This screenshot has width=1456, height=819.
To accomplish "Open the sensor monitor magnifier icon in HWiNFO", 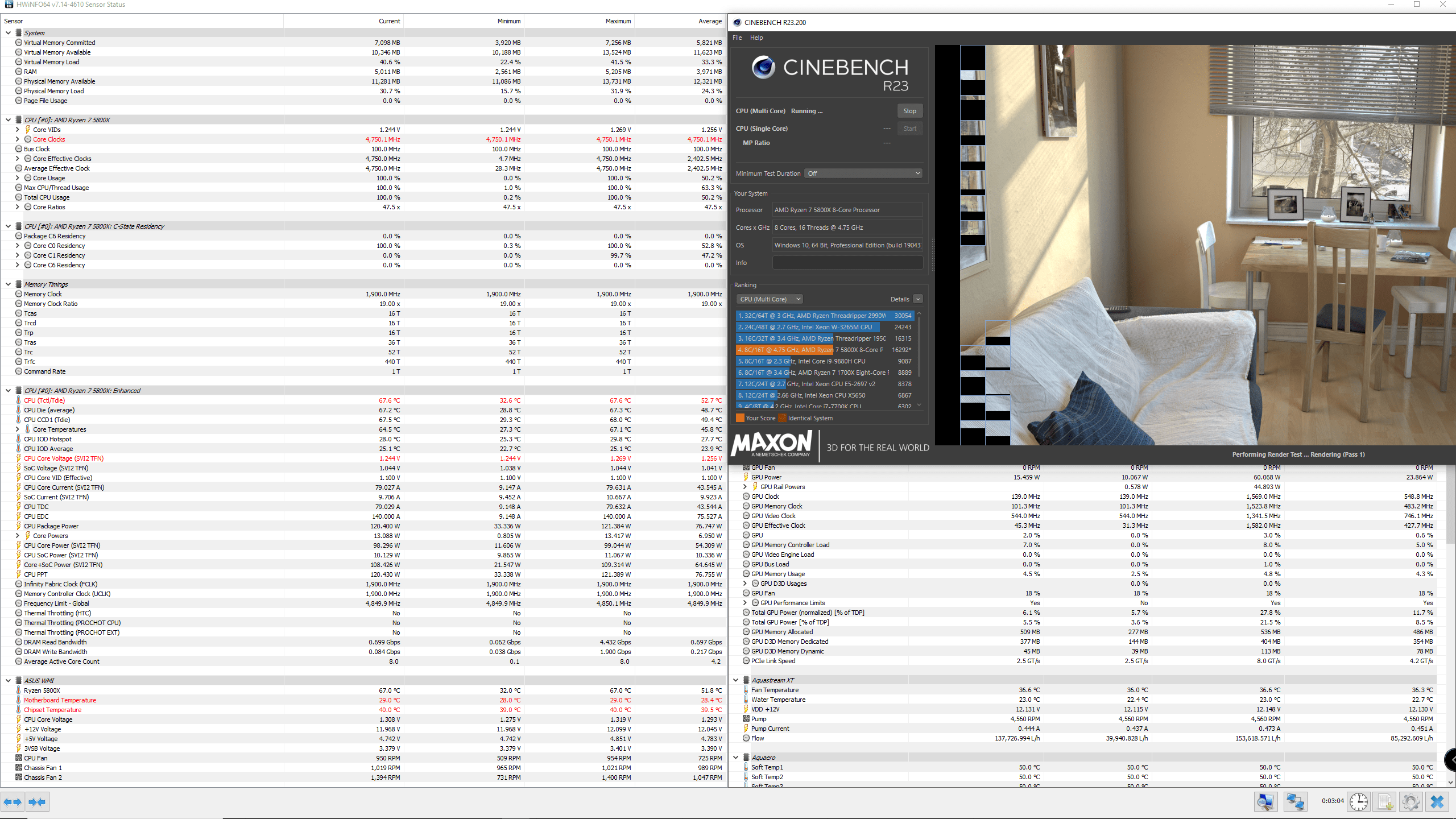I will coord(1266,802).
